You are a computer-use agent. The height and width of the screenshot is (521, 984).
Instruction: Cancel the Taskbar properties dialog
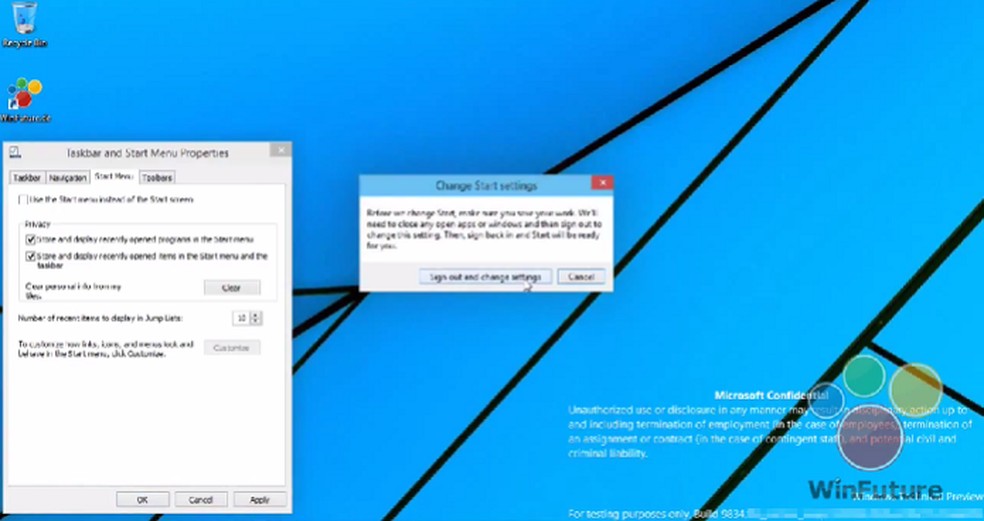pos(201,500)
